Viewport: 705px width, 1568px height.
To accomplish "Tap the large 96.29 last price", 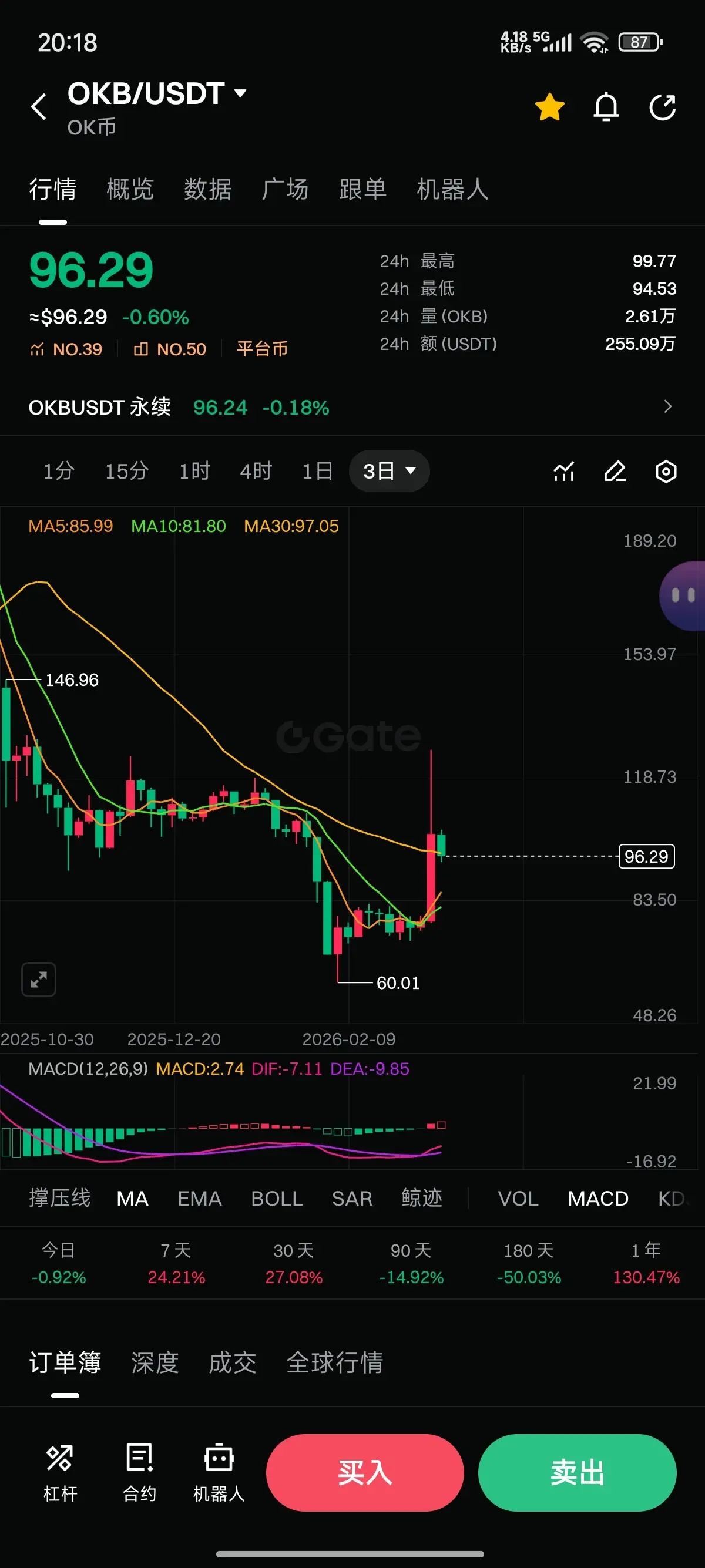I will point(90,270).
